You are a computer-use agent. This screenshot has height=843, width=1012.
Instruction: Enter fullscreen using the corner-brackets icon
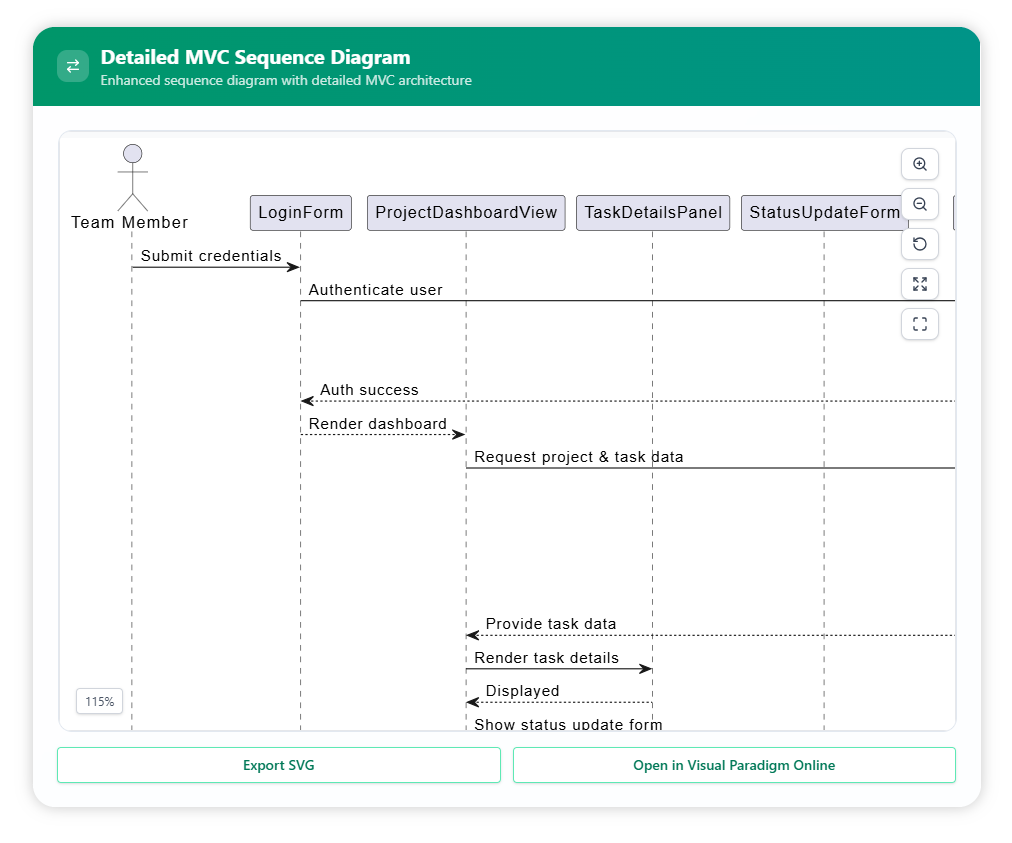[x=919, y=324]
